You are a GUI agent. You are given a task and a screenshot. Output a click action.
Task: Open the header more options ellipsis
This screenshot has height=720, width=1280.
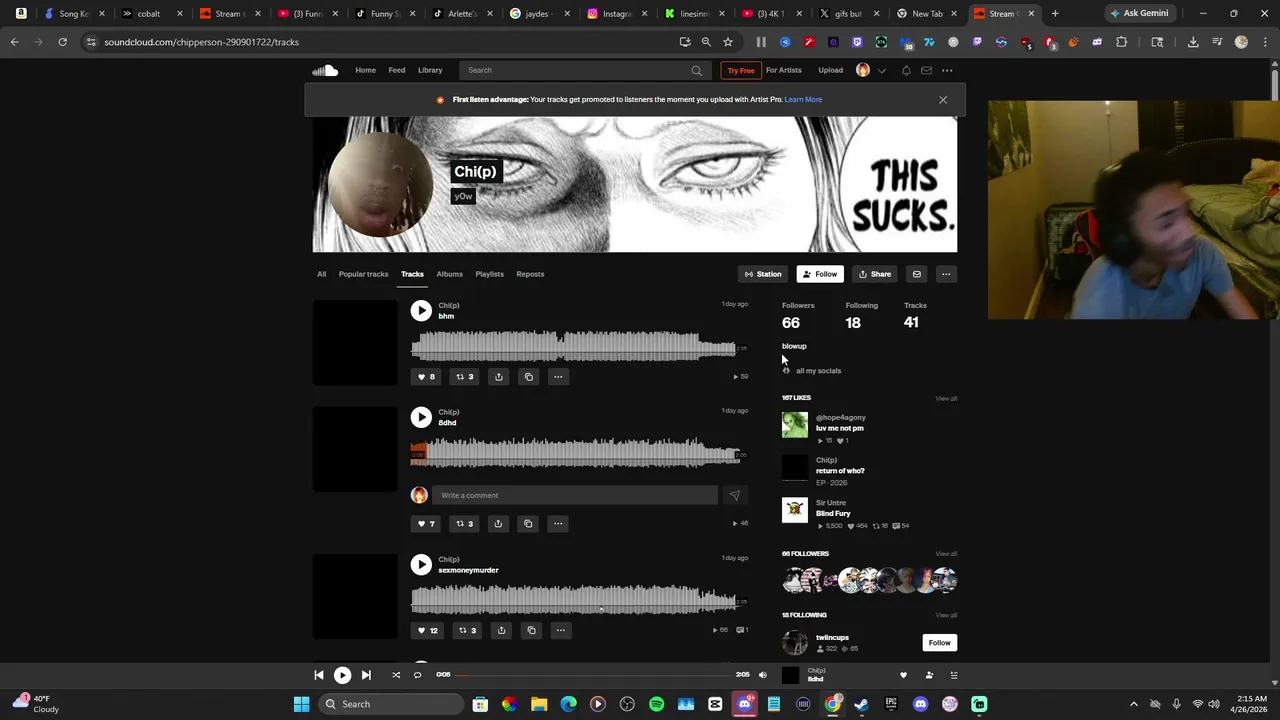[947, 70]
